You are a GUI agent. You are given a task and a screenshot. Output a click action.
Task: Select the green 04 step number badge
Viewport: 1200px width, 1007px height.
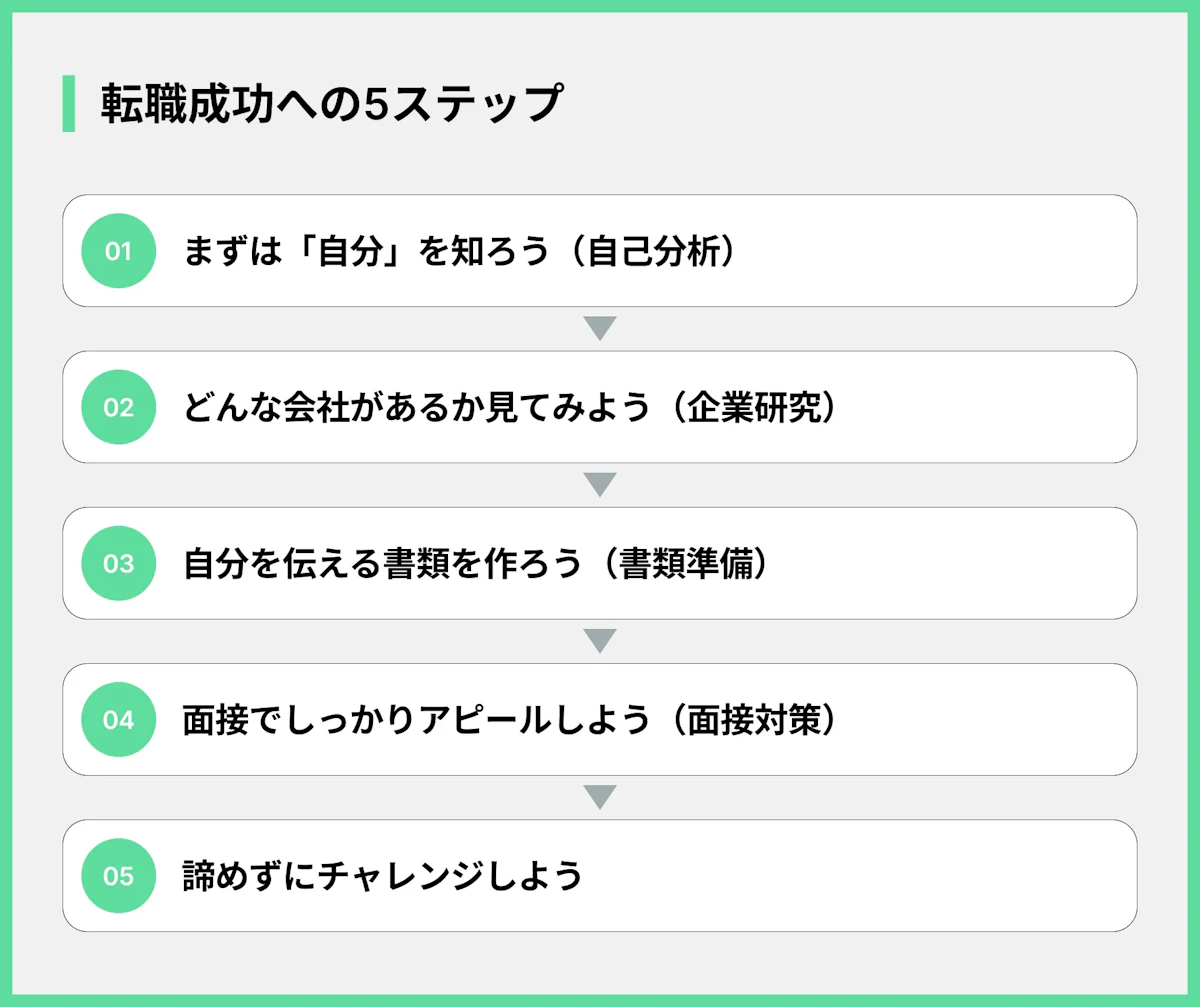click(x=118, y=719)
